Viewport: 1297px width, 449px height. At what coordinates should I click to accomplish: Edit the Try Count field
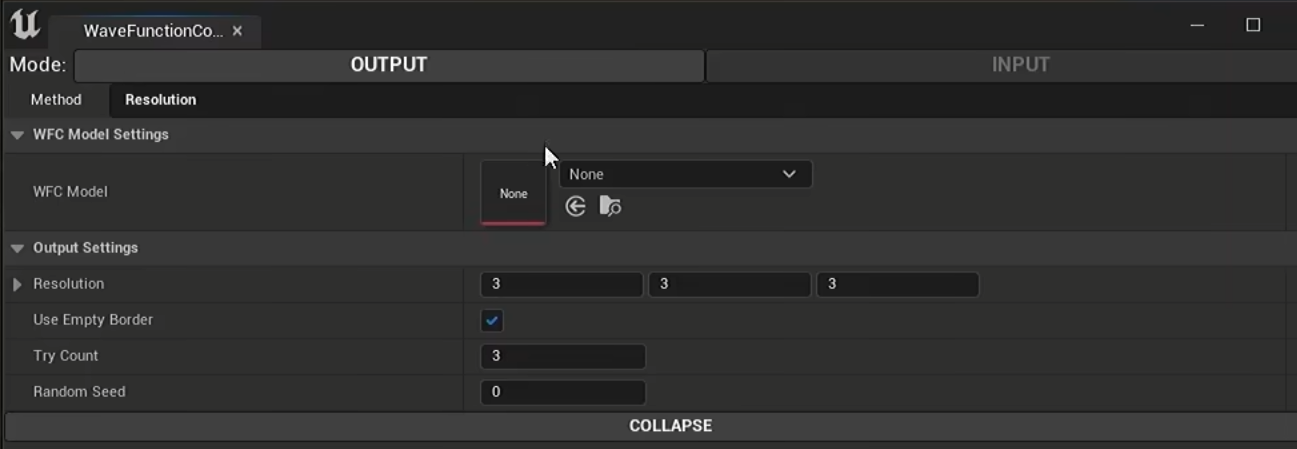tap(563, 356)
